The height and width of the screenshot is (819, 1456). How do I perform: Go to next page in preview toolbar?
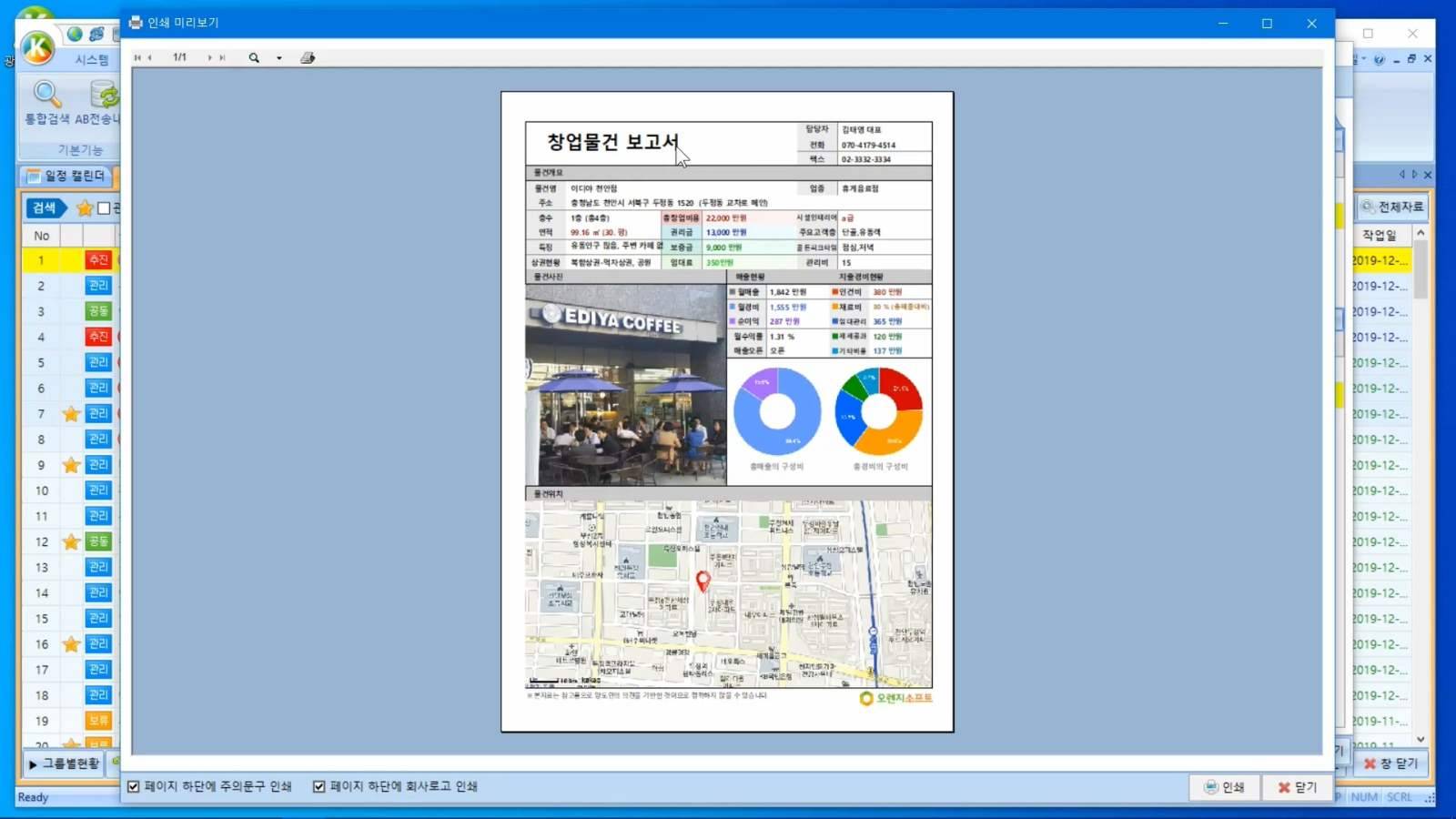[x=209, y=57]
